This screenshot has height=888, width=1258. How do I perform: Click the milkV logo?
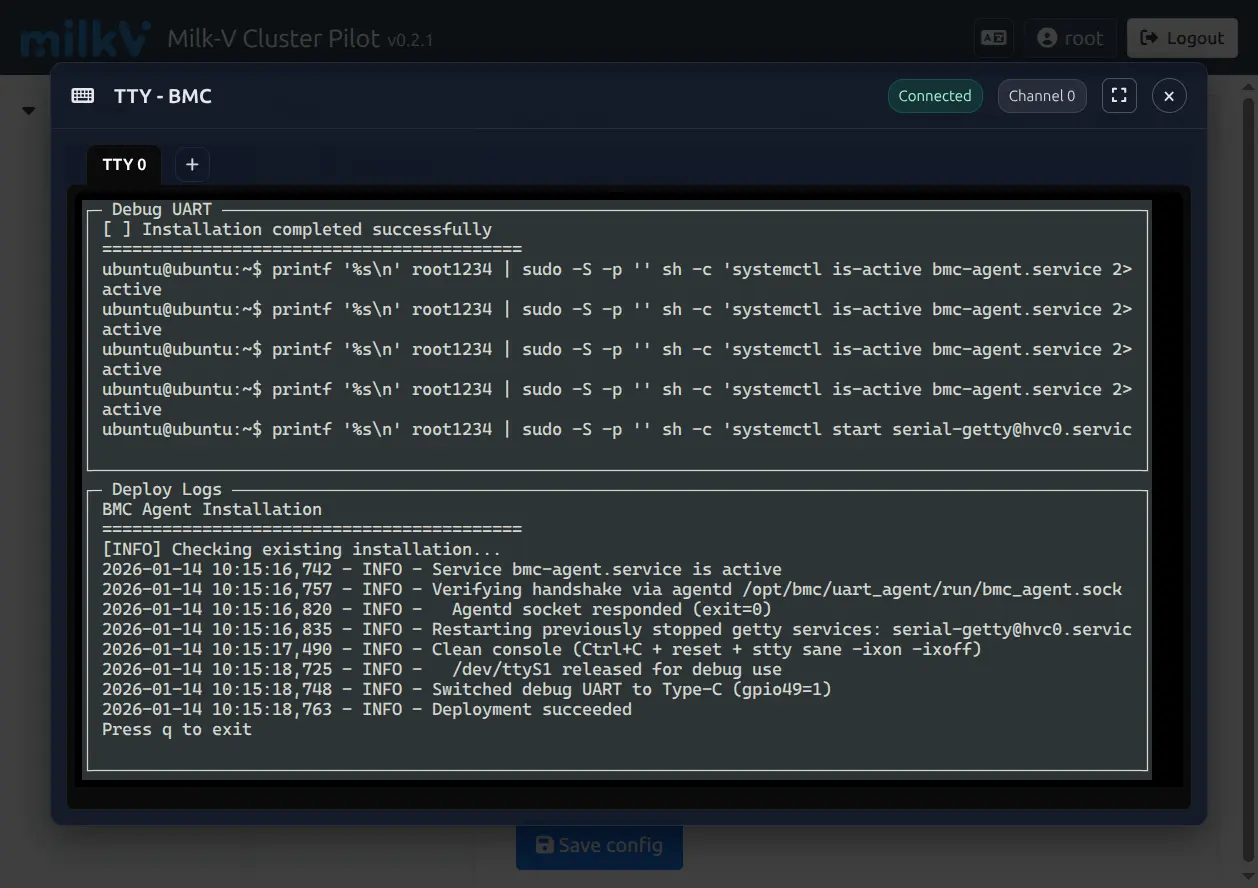[86, 38]
